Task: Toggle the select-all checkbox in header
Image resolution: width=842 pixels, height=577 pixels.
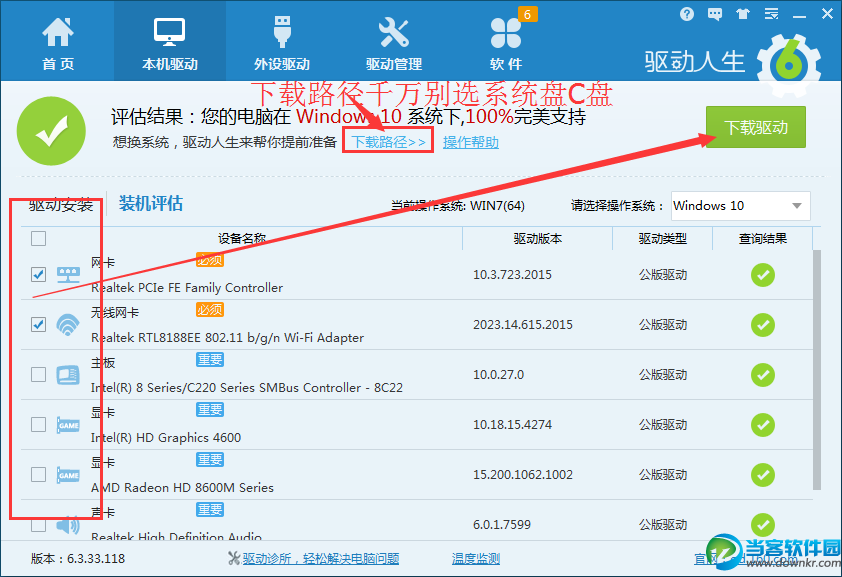Action: point(38,238)
